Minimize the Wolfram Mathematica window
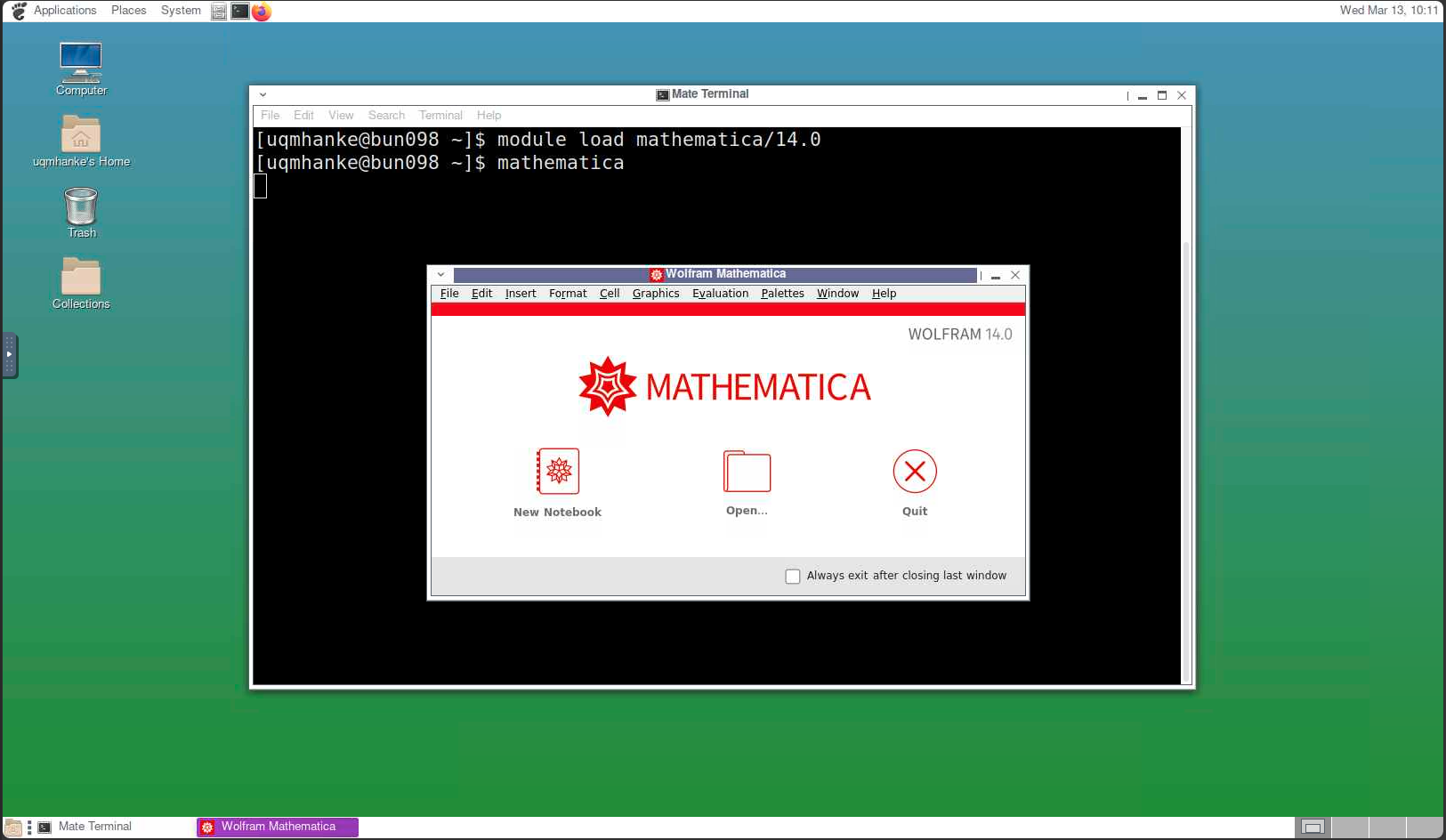This screenshot has width=1446, height=840. pyautogui.click(x=996, y=276)
